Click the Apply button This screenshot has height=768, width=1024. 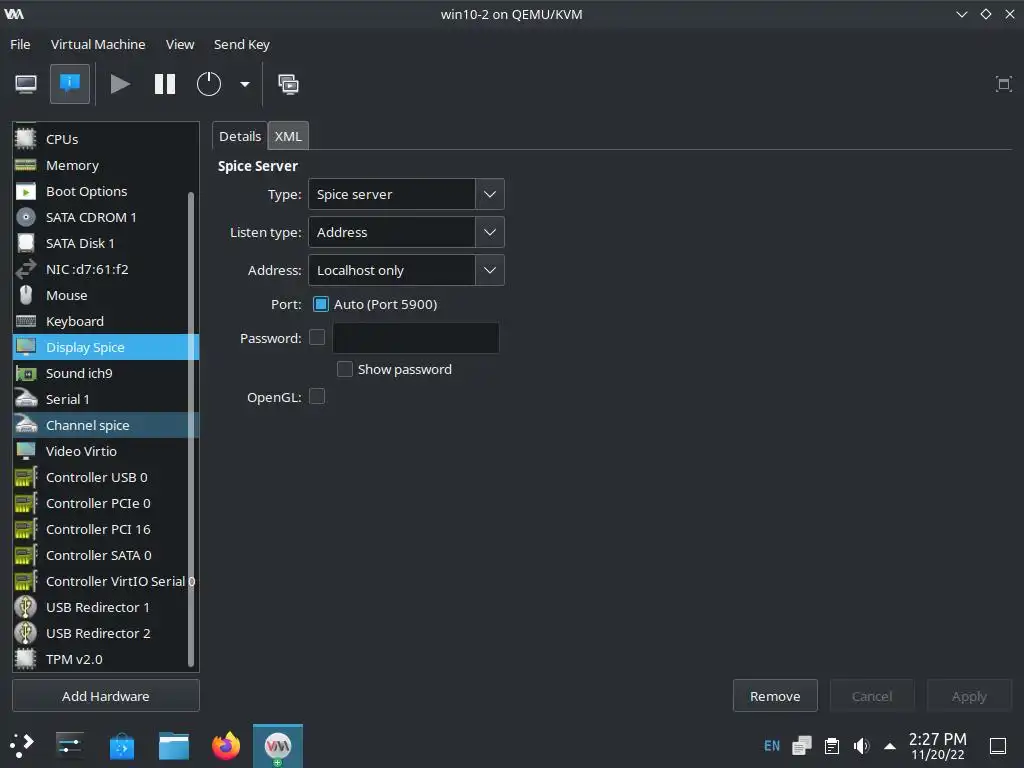[x=969, y=696]
